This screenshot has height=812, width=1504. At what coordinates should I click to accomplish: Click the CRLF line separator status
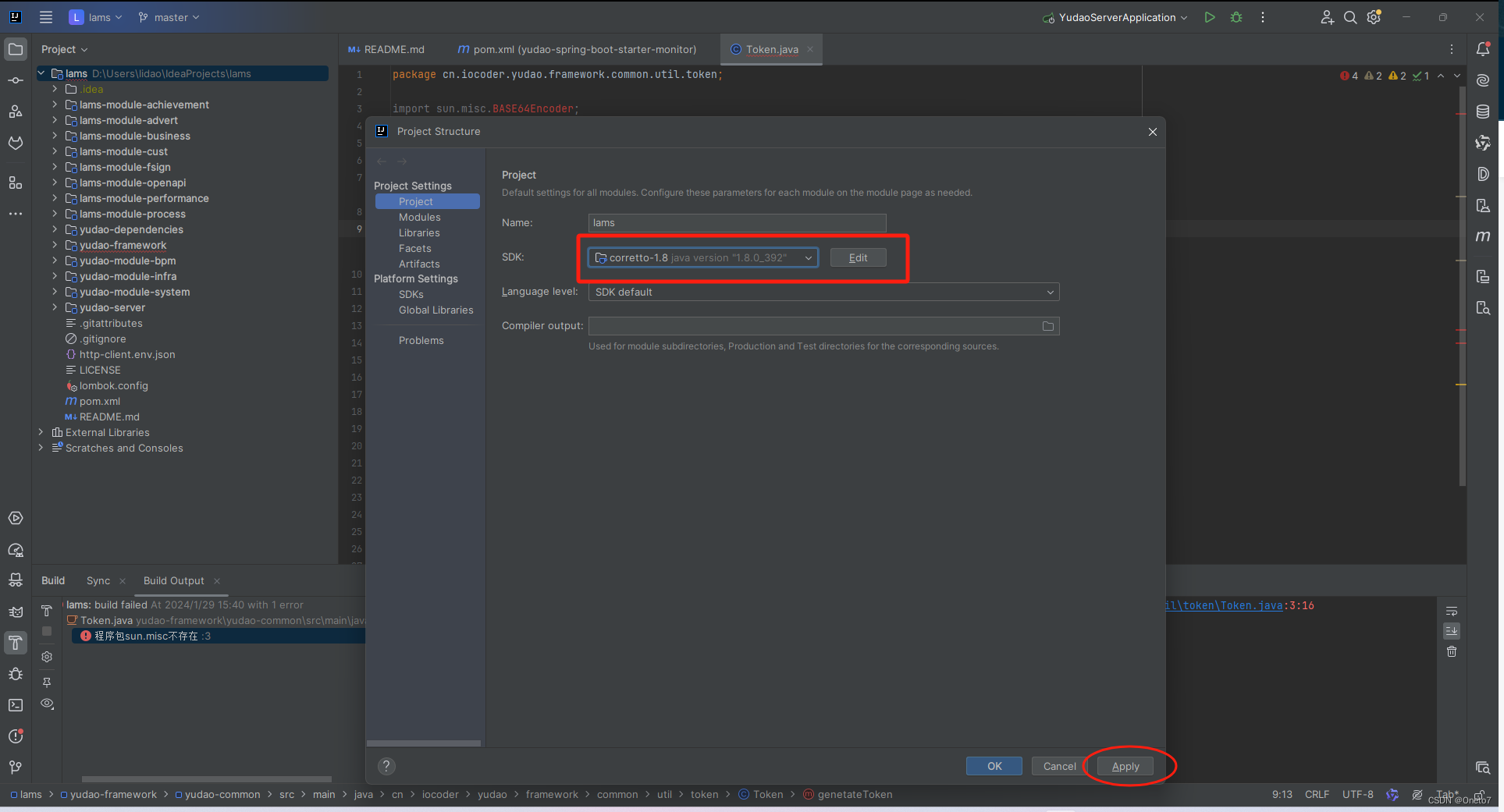[1317, 794]
